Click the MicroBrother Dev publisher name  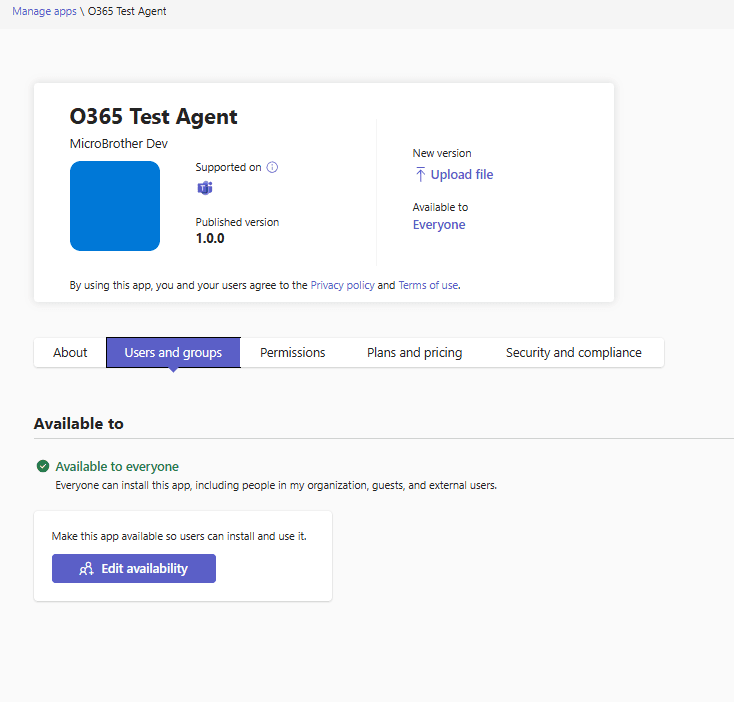click(x=118, y=144)
